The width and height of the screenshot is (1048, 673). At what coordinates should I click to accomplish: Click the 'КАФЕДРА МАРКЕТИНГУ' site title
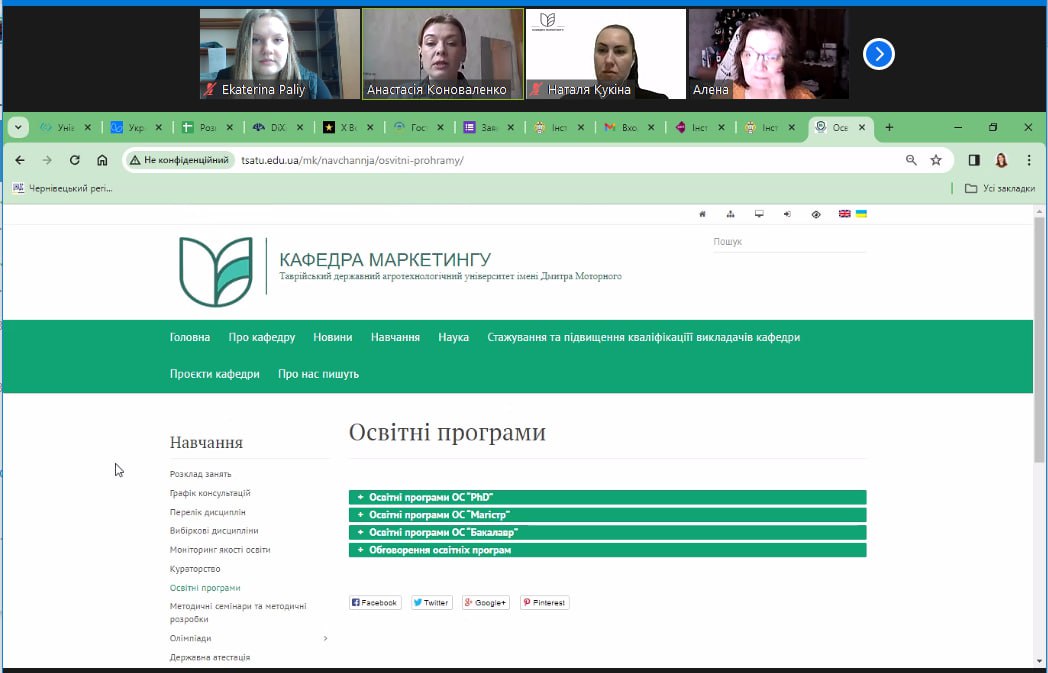(385, 259)
